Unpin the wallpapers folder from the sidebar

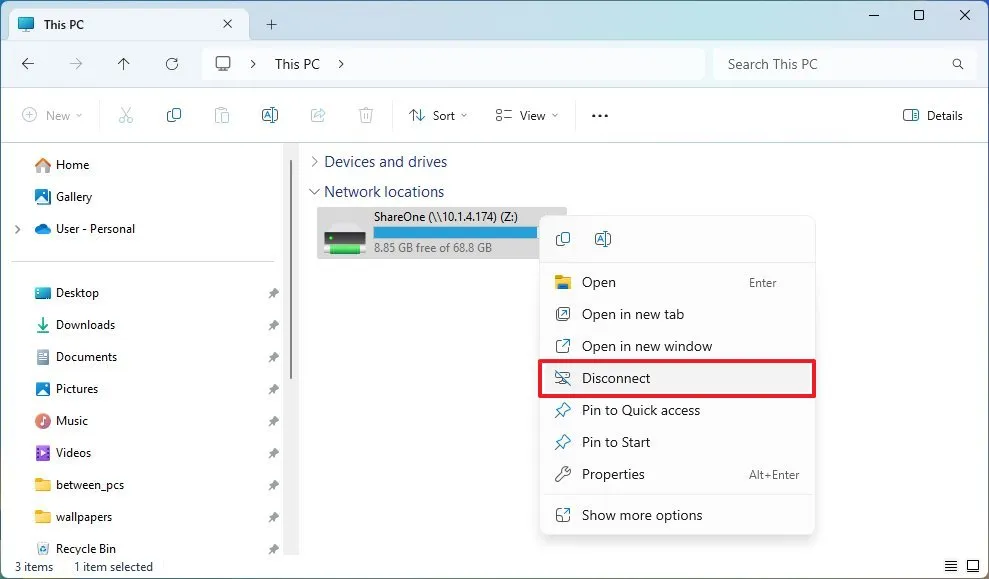(x=273, y=517)
